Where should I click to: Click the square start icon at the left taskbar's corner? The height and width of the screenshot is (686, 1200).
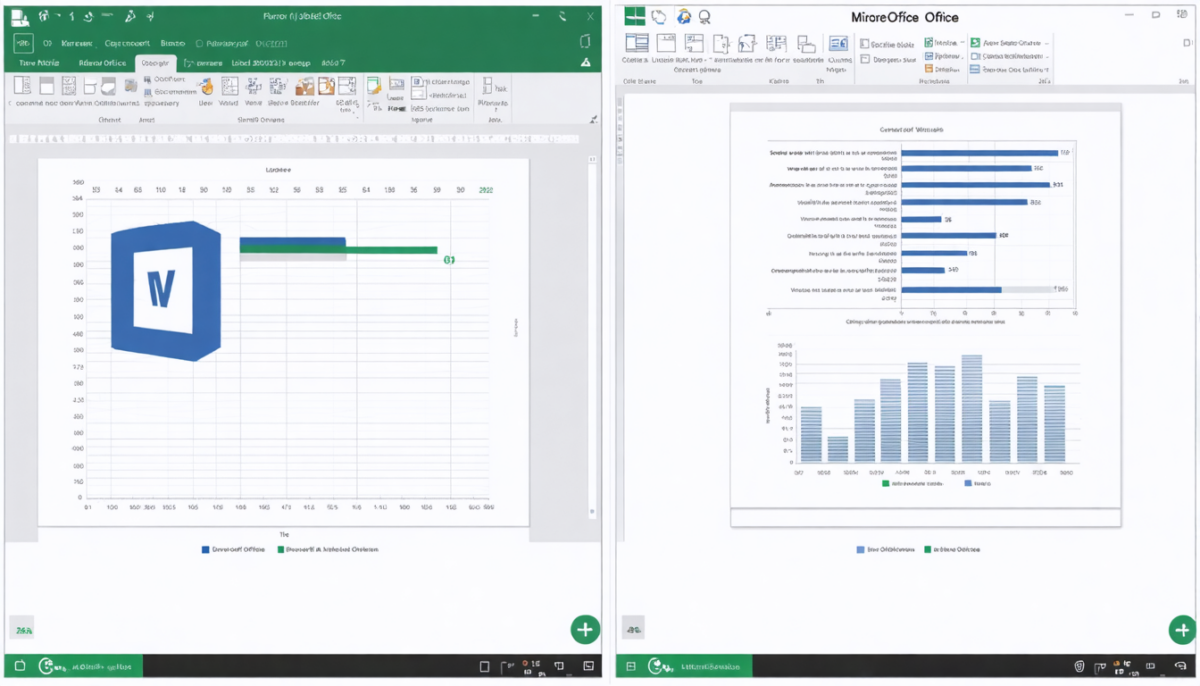click(19, 666)
